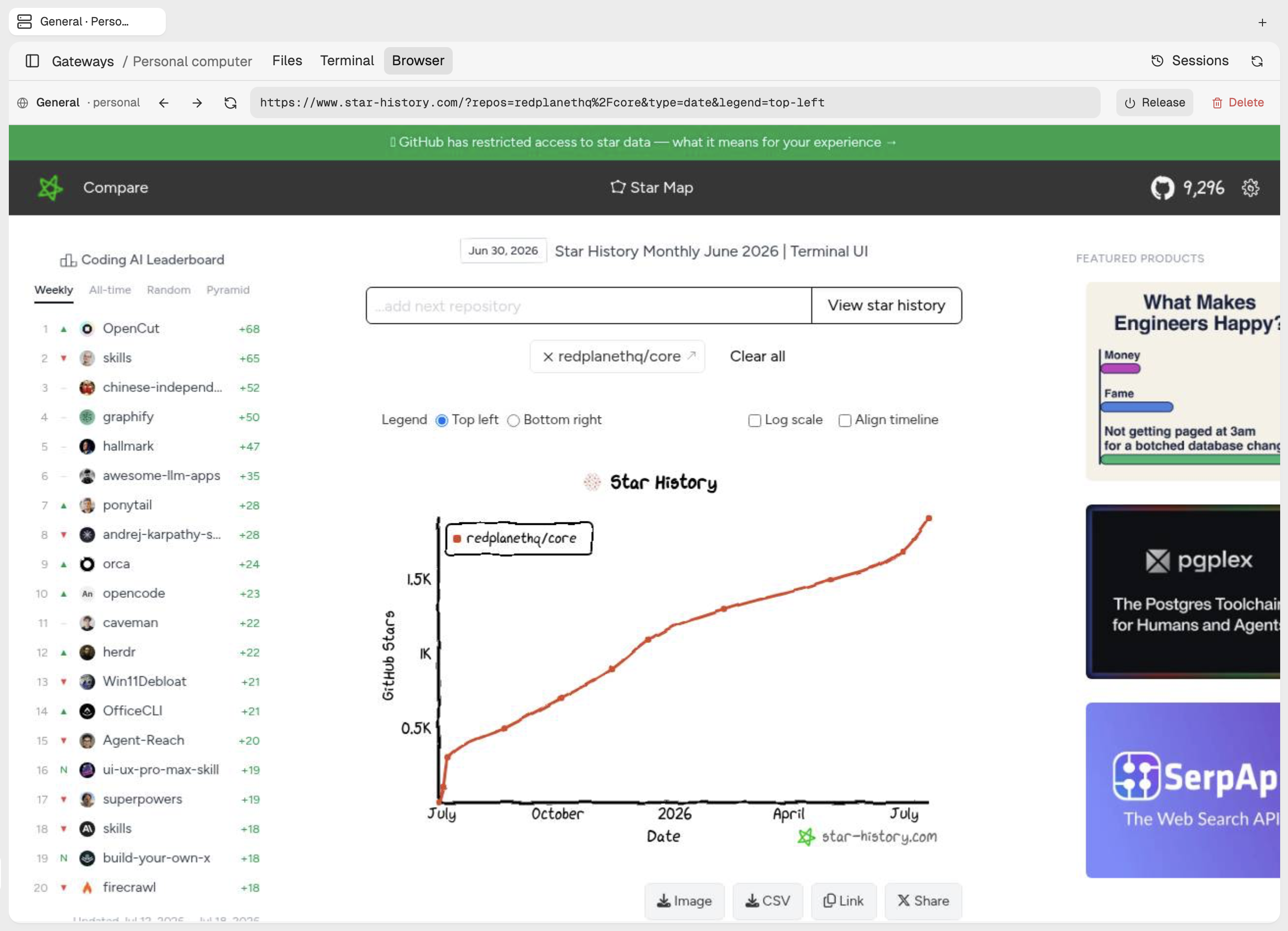Viewport: 1288px width, 931px height.
Task: Click redplanethq/core legend color marker
Action: (457, 539)
